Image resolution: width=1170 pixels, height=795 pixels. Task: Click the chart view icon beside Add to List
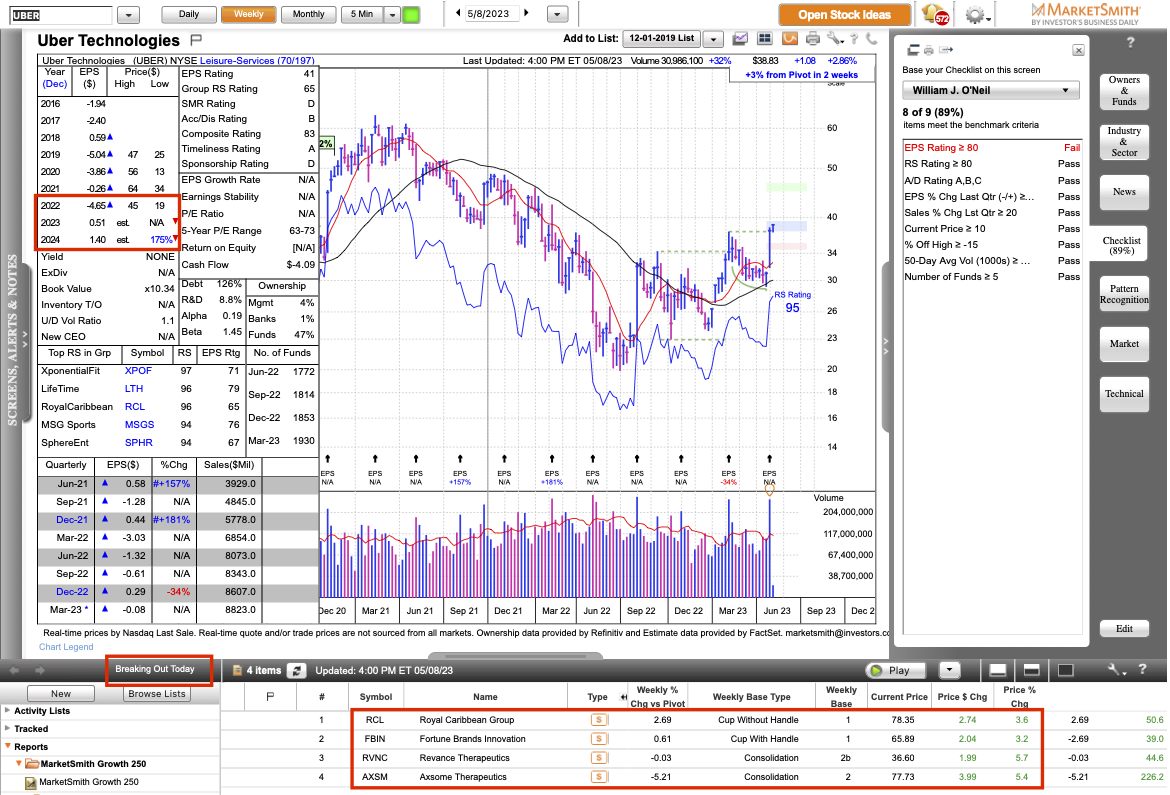click(x=740, y=38)
